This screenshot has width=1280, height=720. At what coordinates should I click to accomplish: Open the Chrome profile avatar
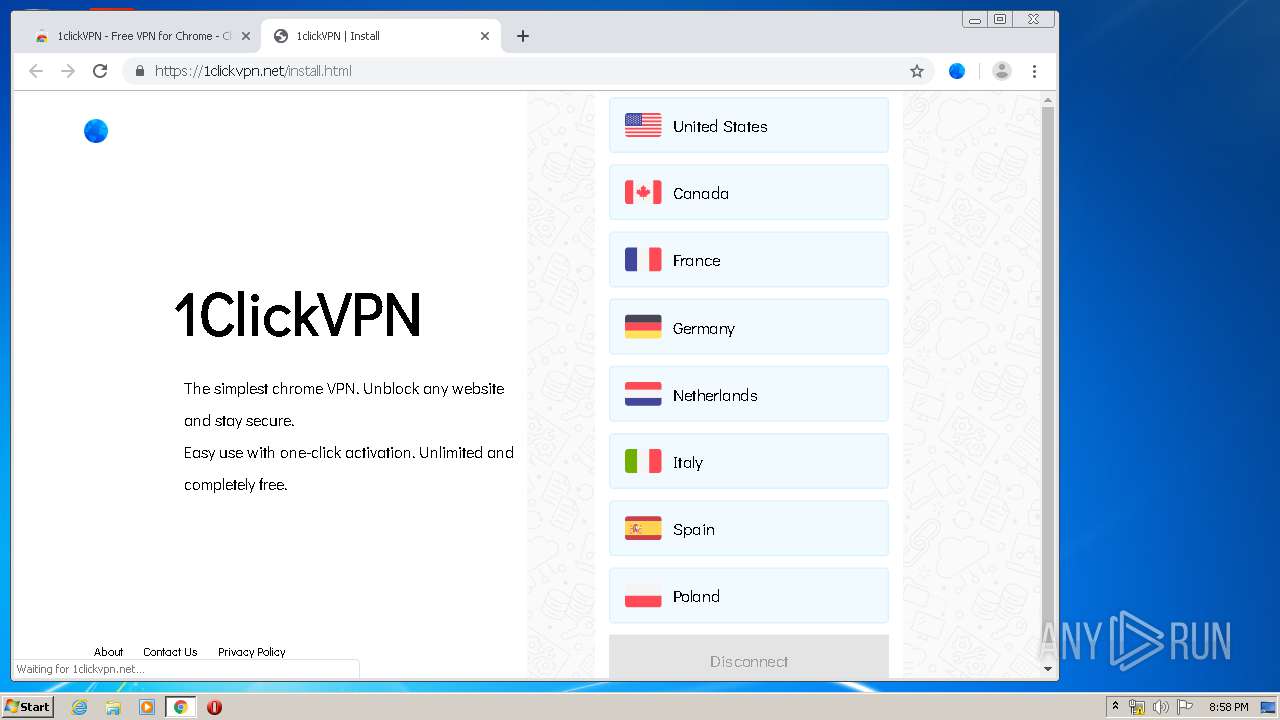[1002, 71]
